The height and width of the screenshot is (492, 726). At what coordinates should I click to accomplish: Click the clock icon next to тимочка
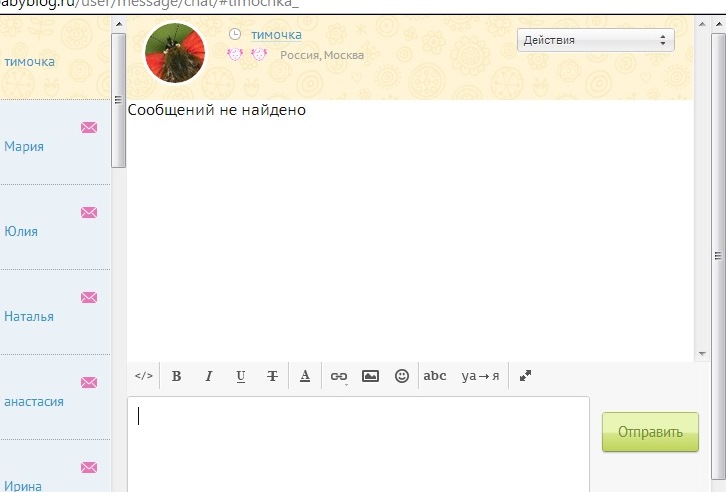click(x=235, y=34)
